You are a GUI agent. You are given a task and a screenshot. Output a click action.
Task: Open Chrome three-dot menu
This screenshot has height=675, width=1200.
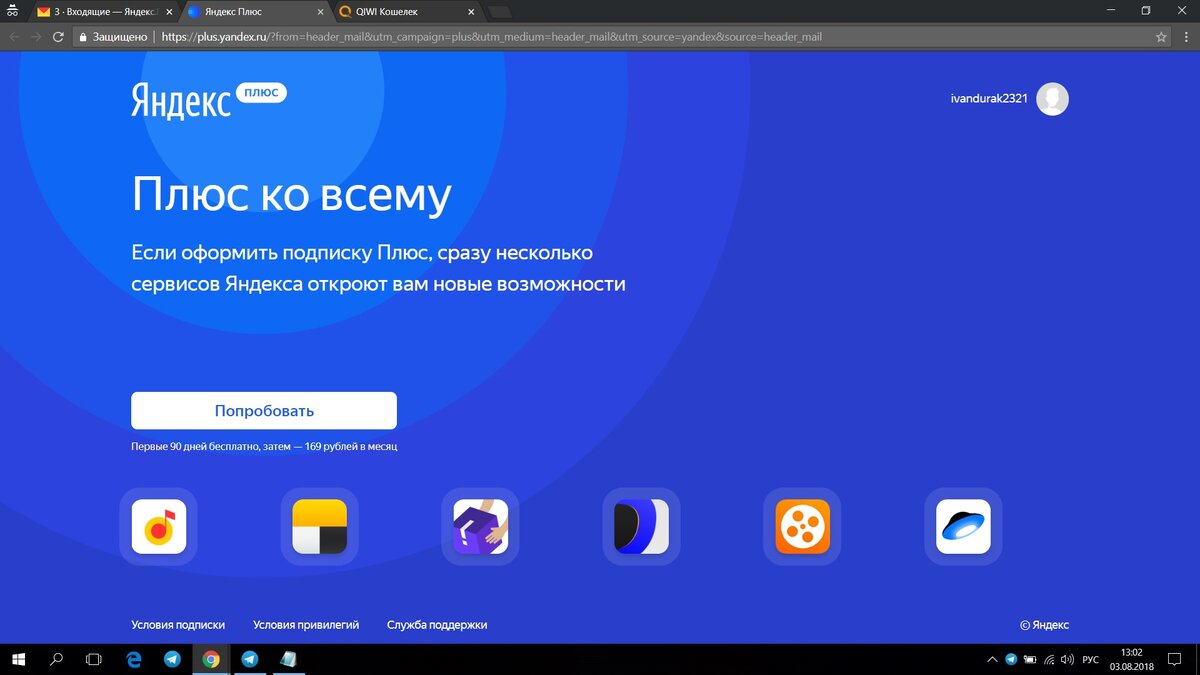[1185, 37]
